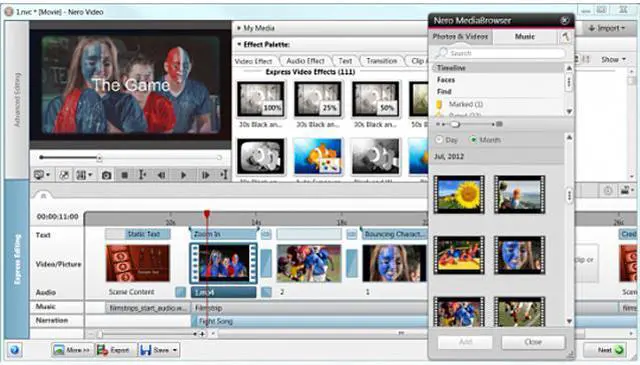Open the Transition tab
Viewport: 640px width, 365px height.
point(381,61)
